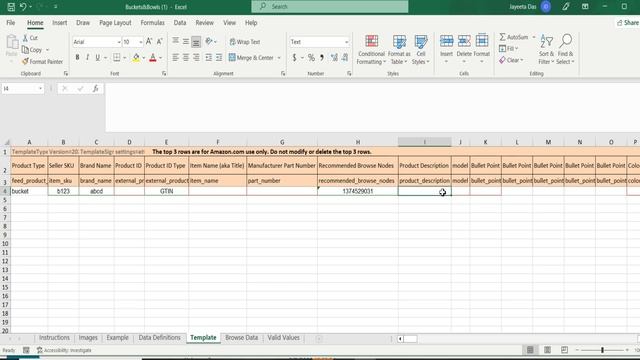
Task: Open the text orientation options
Action: tap(211, 41)
